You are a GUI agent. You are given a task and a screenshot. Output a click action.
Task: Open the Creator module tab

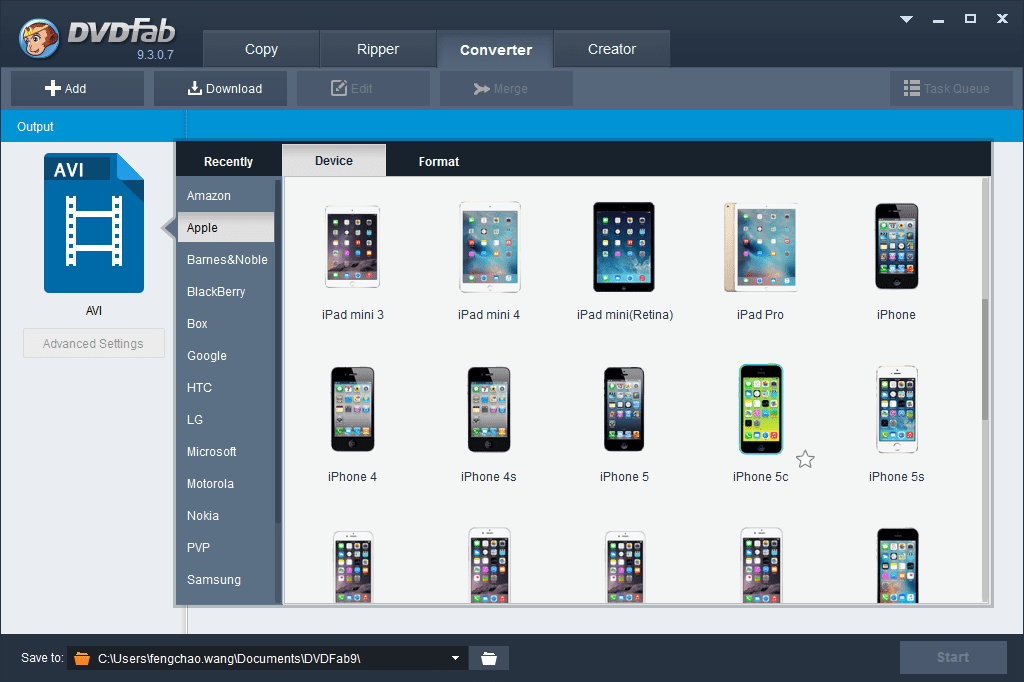(612, 49)
